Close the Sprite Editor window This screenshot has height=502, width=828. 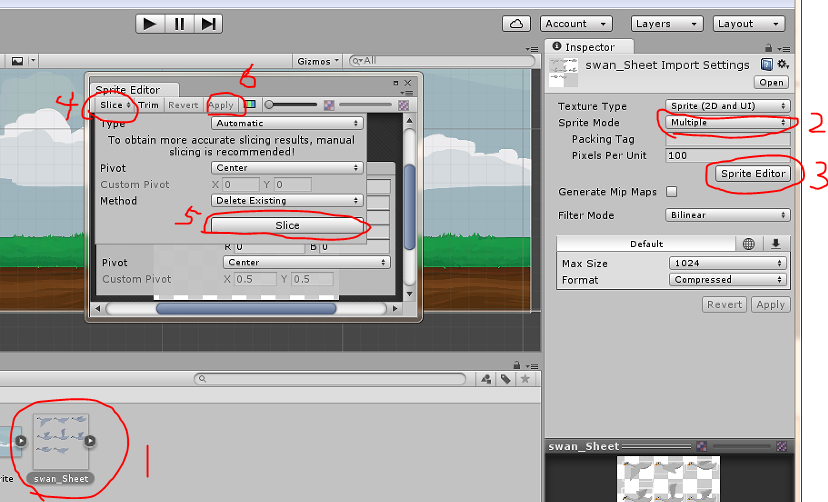[x=408, y=83]
